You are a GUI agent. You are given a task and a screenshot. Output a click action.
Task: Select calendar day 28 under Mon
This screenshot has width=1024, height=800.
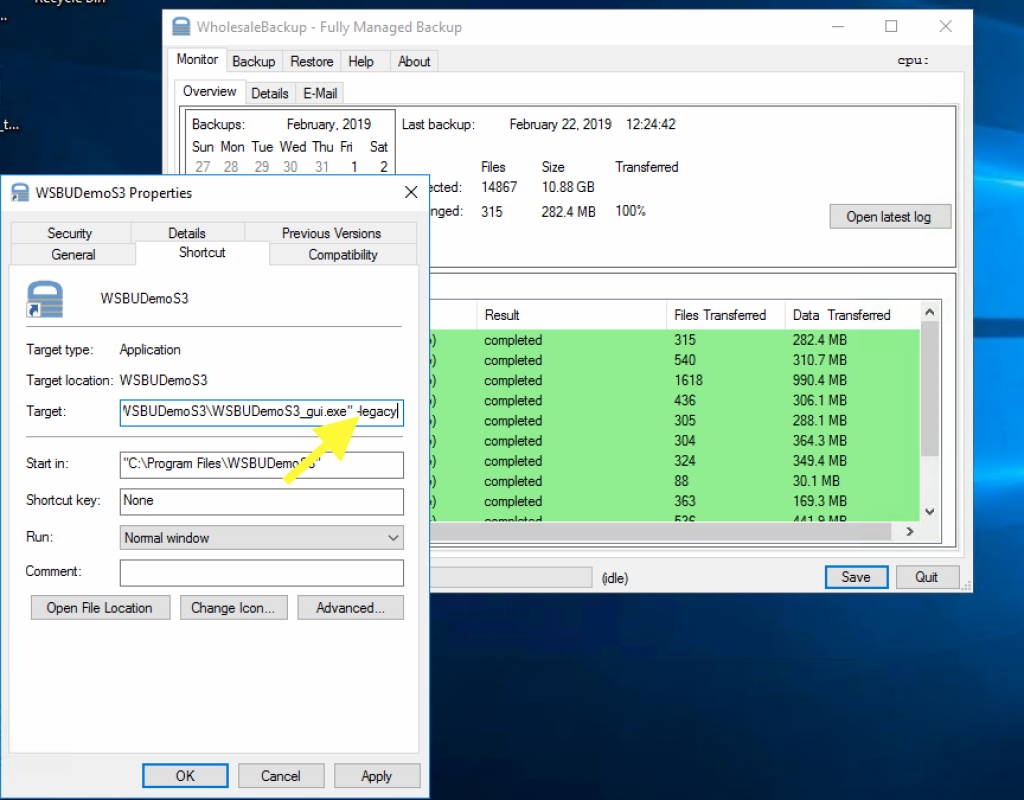click(231, 167)
